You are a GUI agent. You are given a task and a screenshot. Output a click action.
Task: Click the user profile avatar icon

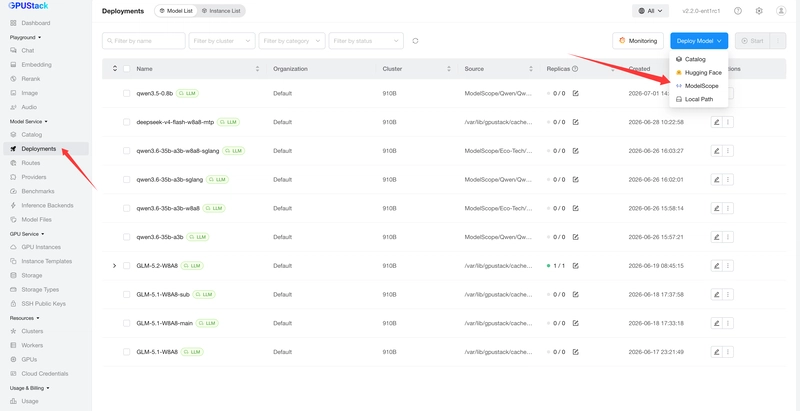(x=781, y=11)
